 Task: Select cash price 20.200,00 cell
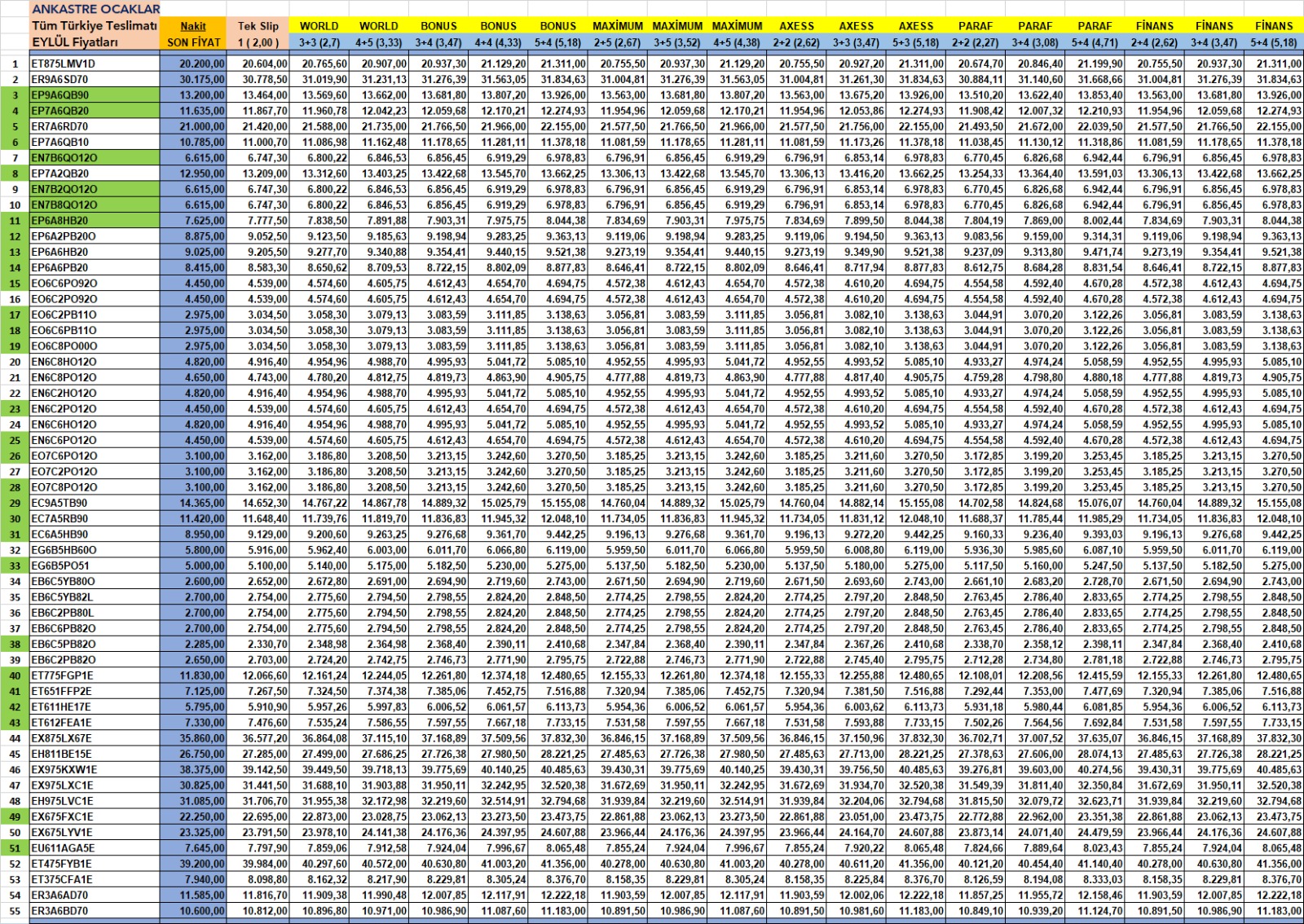tap(193, 64)
